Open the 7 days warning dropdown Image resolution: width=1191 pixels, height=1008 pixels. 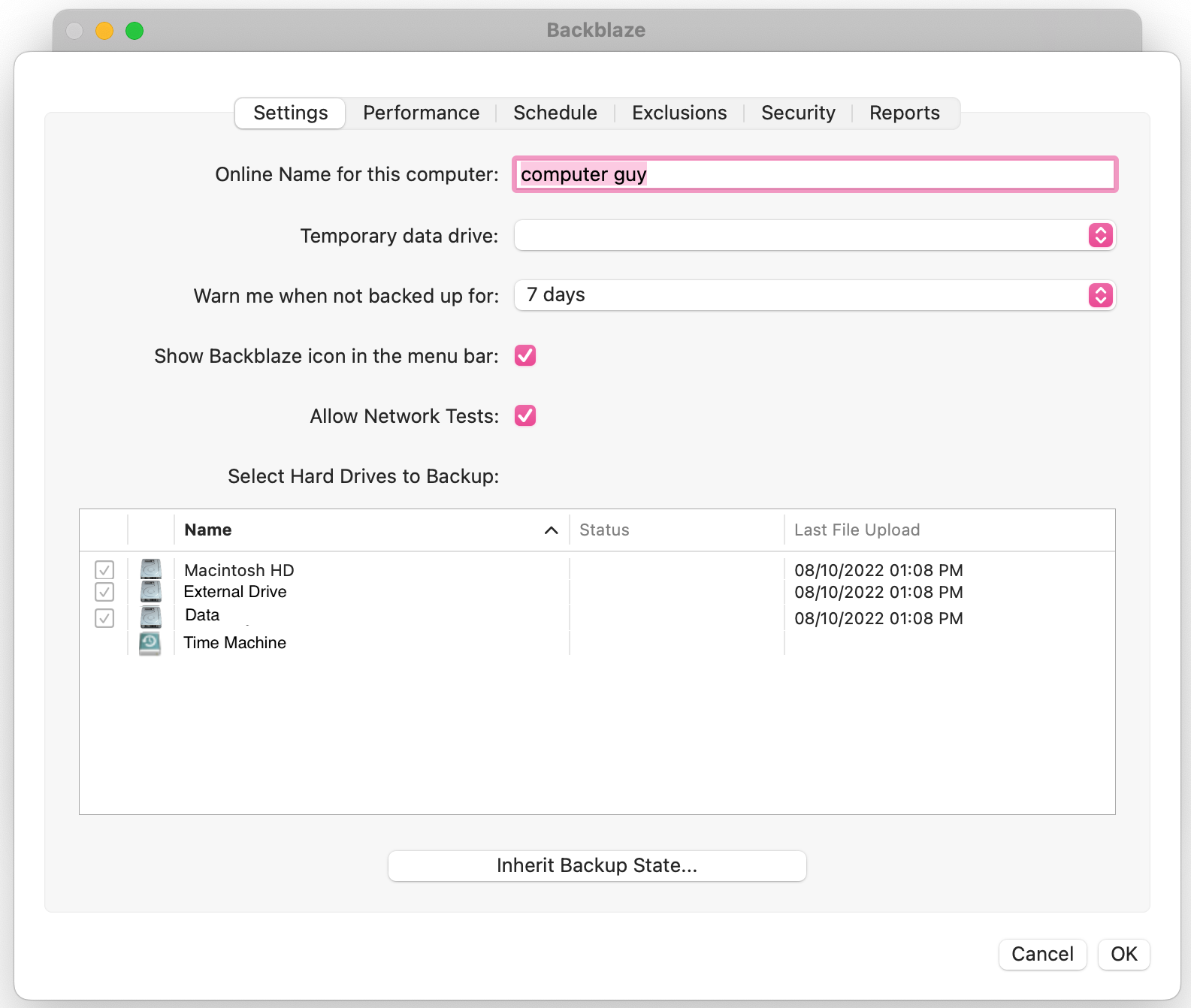pyautogui.click(x=815, y=295)
